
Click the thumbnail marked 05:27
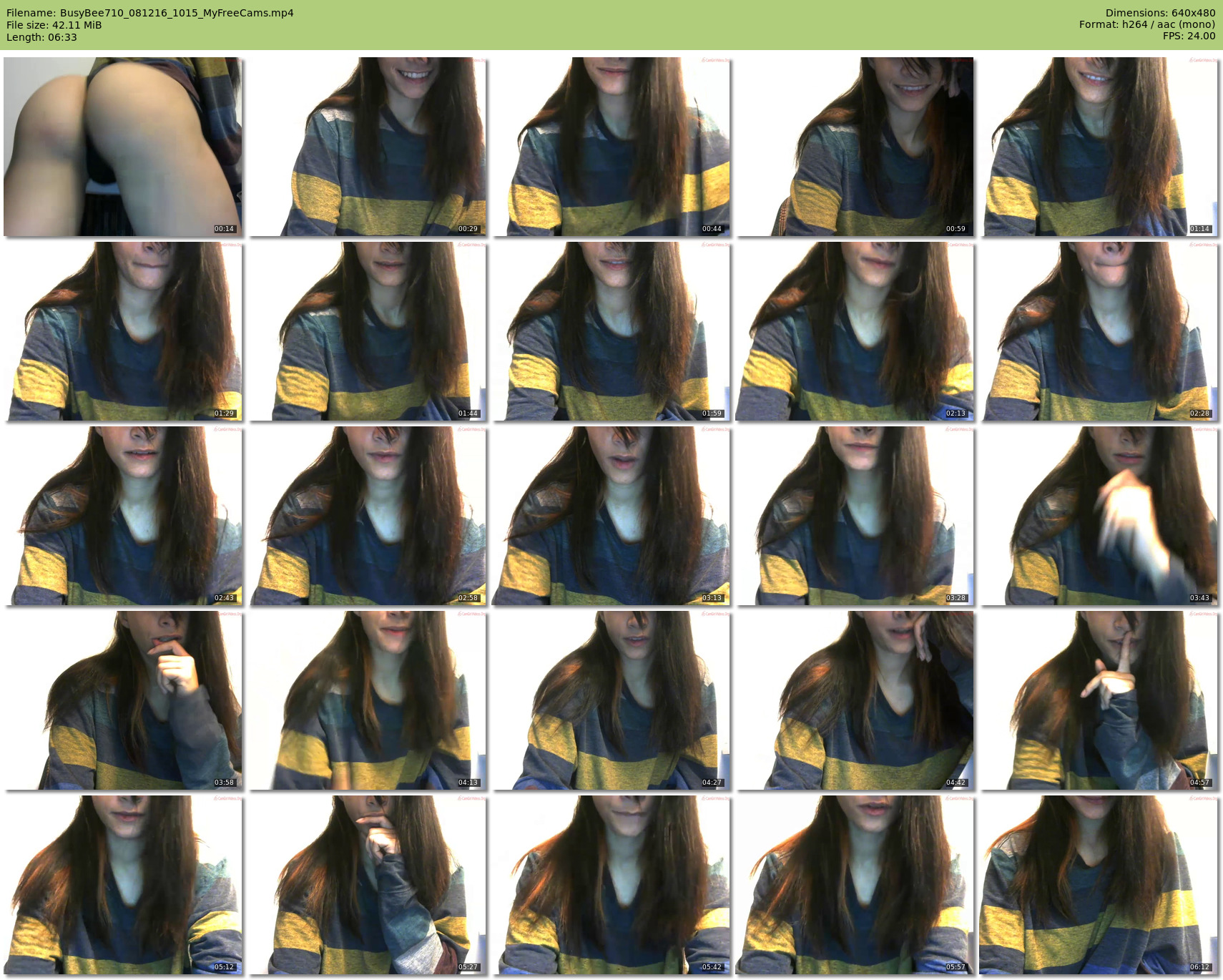tap(367, 885)
